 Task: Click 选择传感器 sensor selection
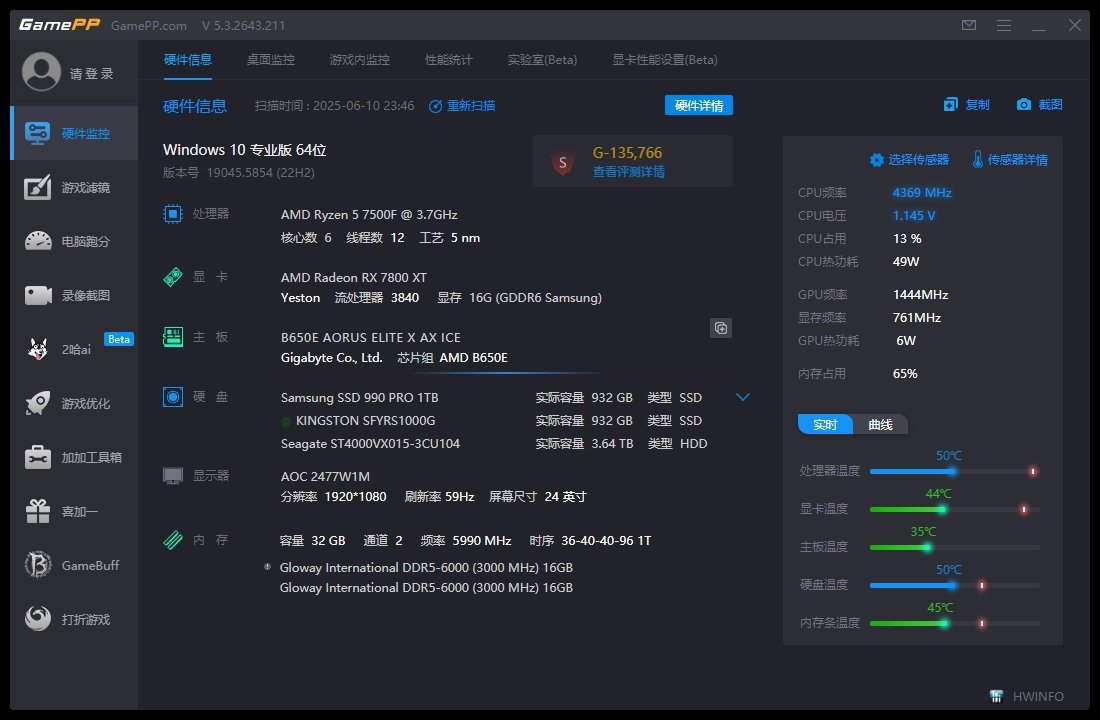pos(909,159)
